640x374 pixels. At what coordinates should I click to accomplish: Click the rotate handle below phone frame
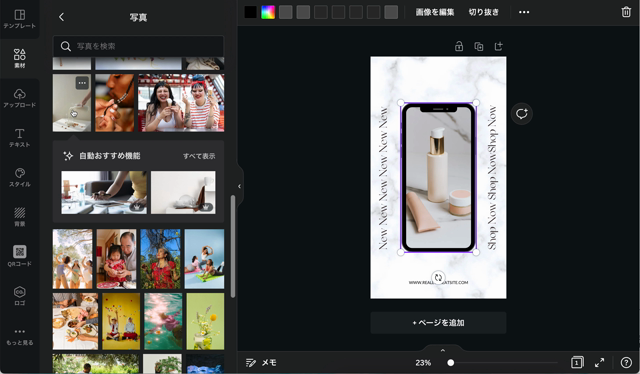point(438,278)
